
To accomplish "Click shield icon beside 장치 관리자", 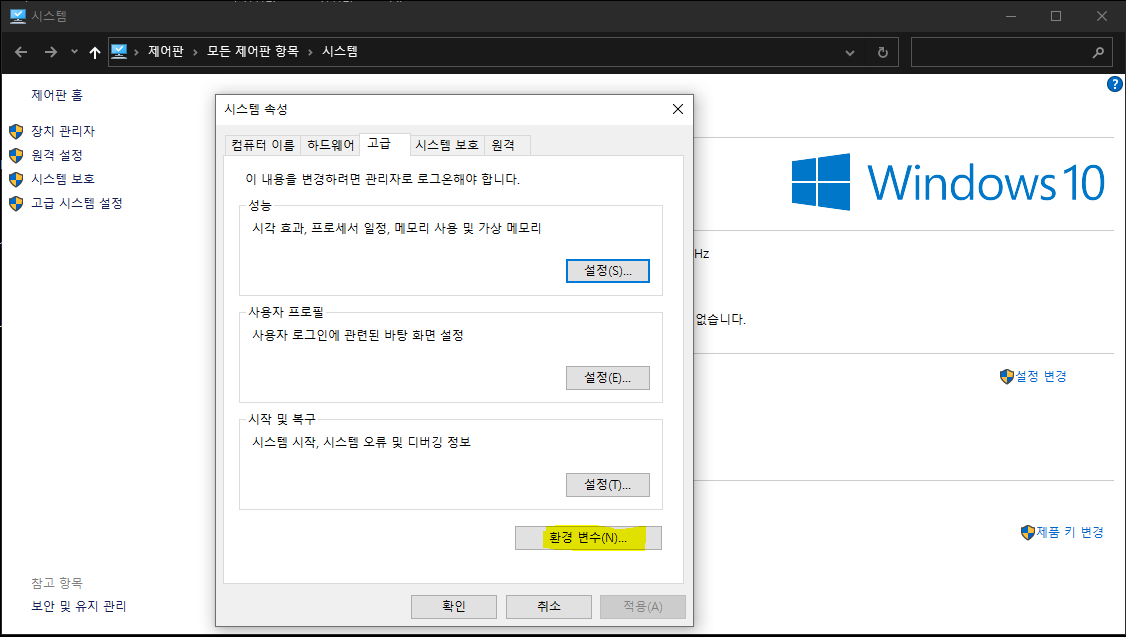I will 16,131.
